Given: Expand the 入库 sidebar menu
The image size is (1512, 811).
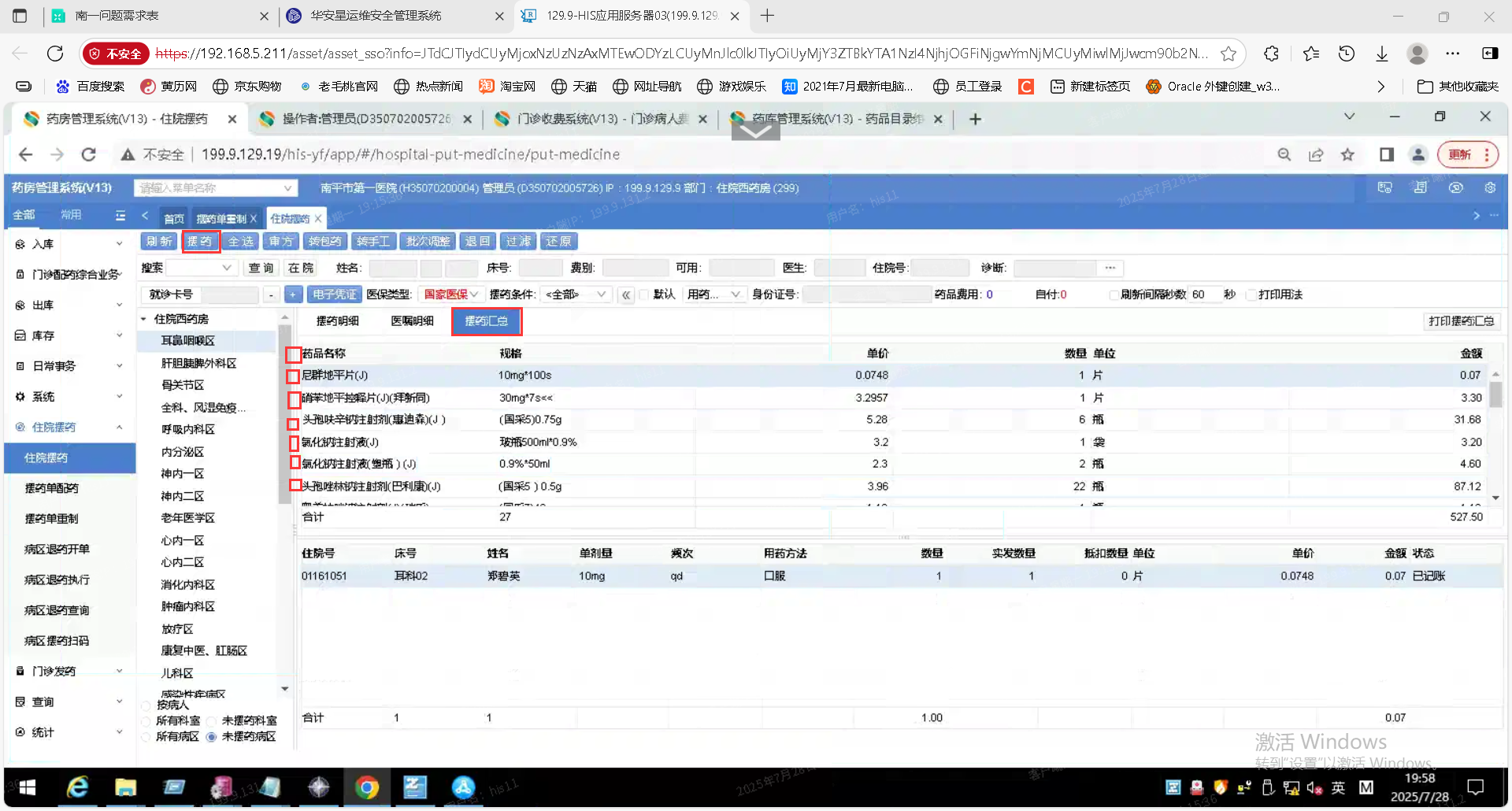Looking at the screenshot, I should pyautogui.click(x=69, y=244).
